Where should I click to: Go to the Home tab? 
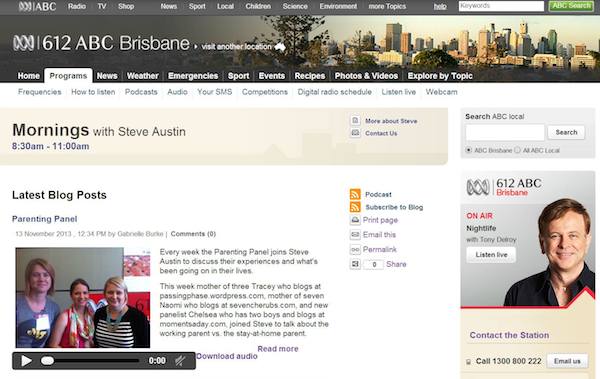[29, 76]
